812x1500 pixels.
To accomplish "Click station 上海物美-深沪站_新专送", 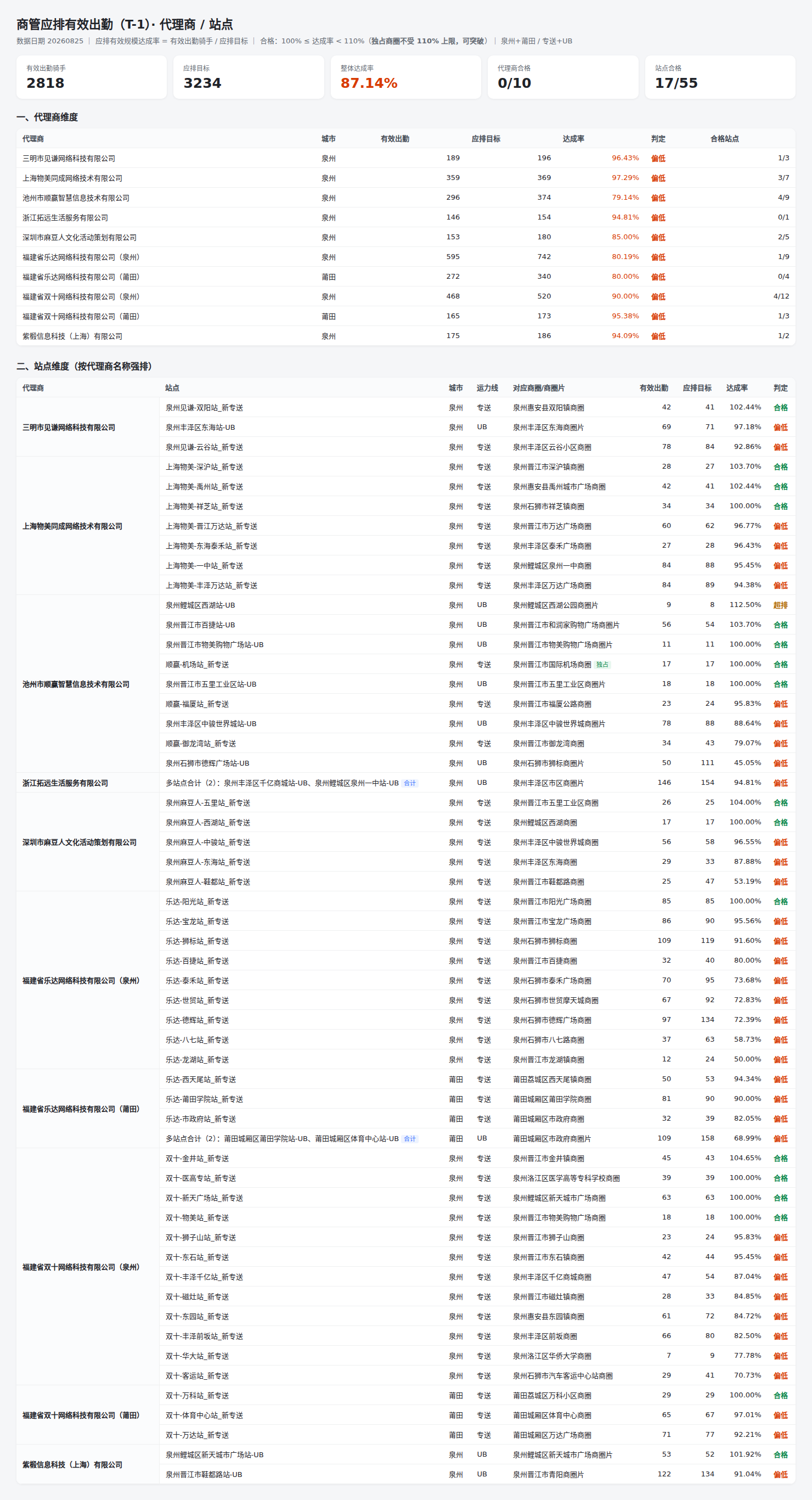I will pos(204,467).
